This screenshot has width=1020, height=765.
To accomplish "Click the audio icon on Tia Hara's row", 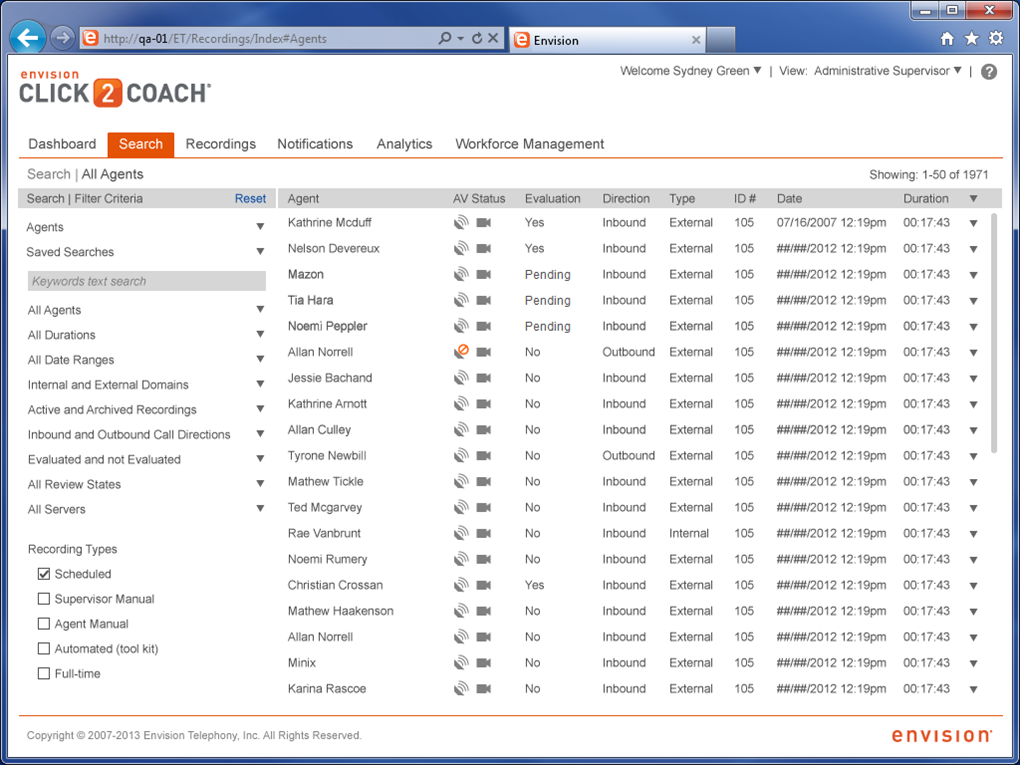I will 461,300.
